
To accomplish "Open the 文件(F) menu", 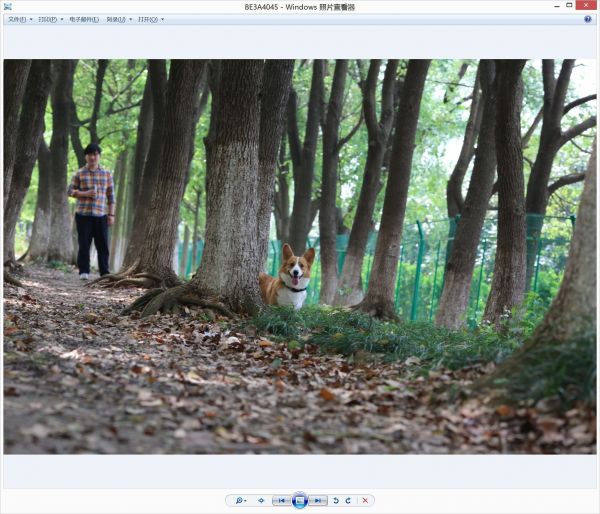I will 19,19.
